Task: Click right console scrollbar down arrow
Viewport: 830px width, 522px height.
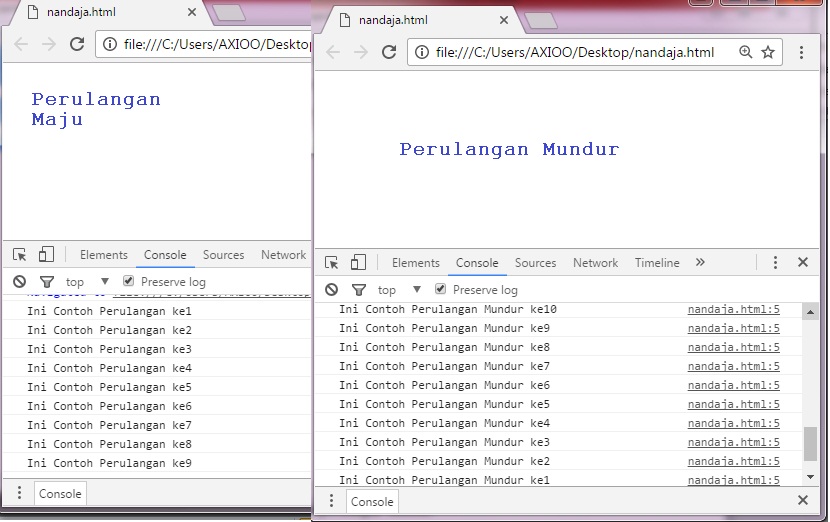Action: pos(810,477)
